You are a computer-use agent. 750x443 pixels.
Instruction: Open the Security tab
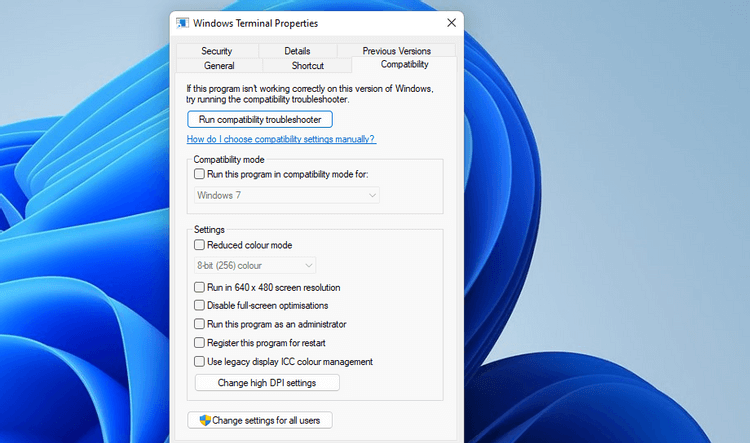[x=217, y=51]
